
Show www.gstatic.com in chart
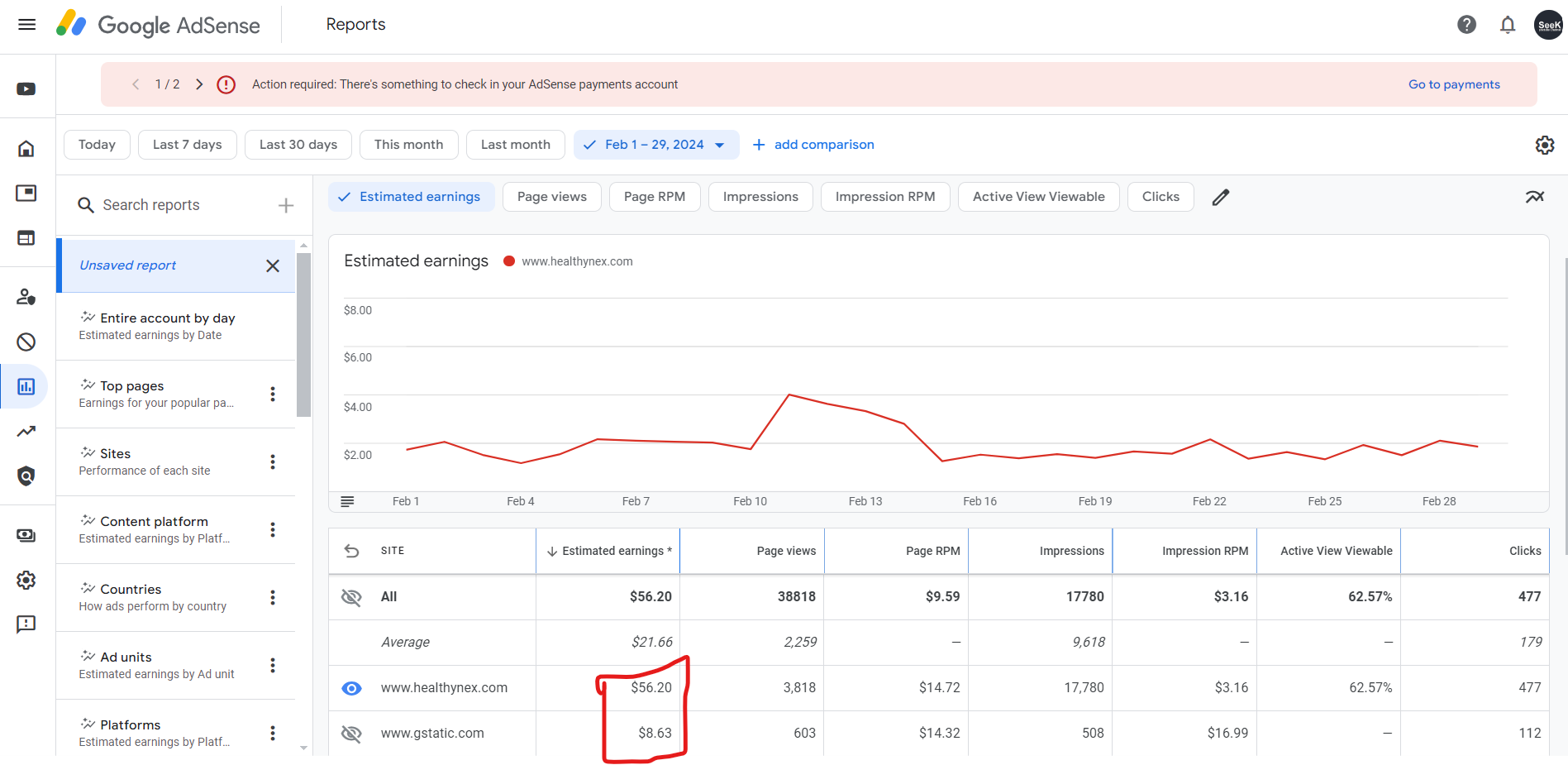pyautogui.click(x=351, y=734)
